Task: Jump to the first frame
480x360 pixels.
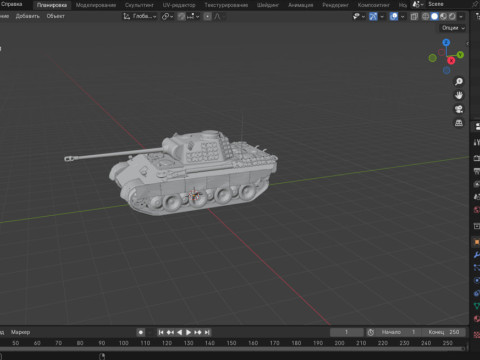Action: pyautogui.click(x=161, y=332)
